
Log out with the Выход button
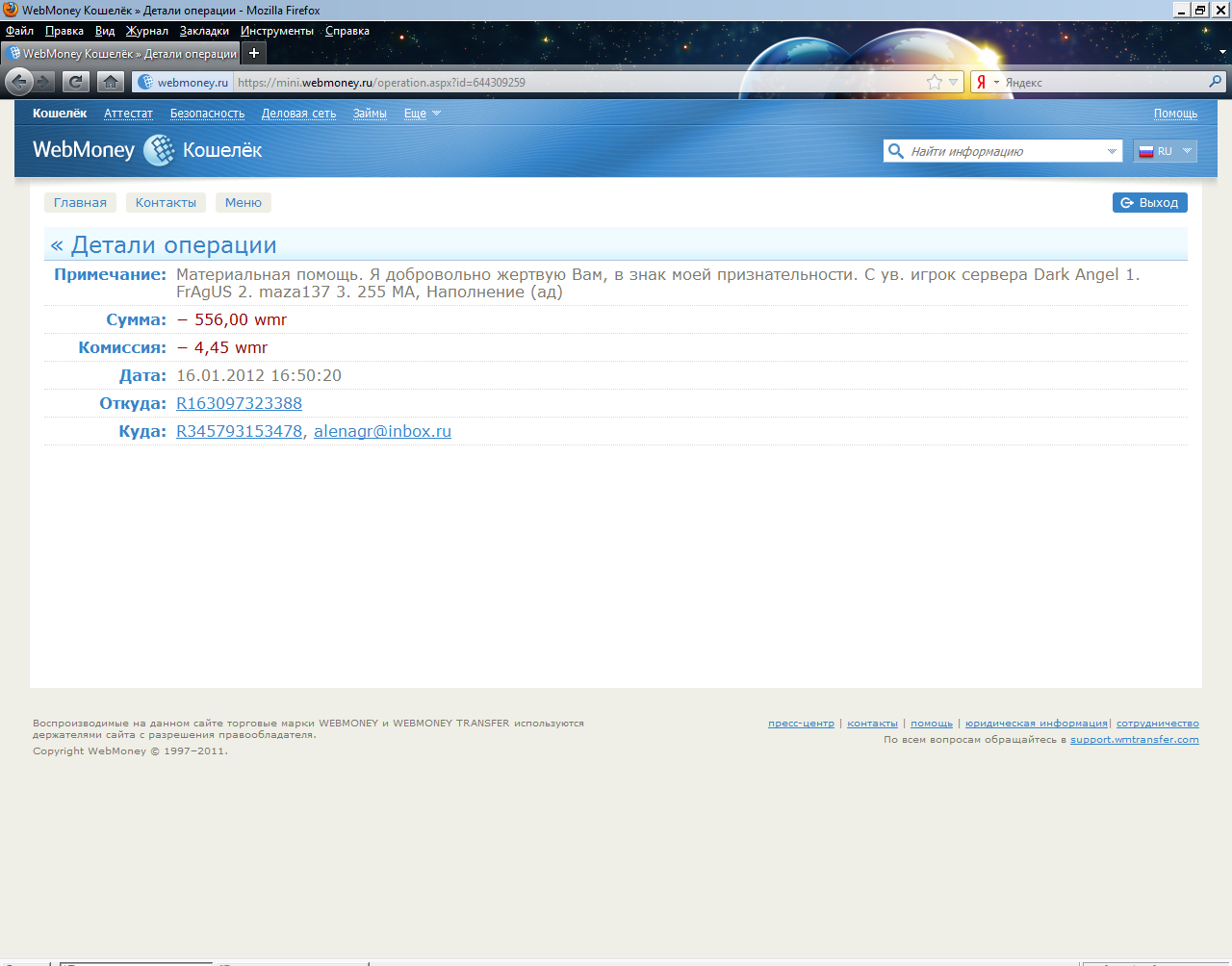click(x=1150, y=202)
